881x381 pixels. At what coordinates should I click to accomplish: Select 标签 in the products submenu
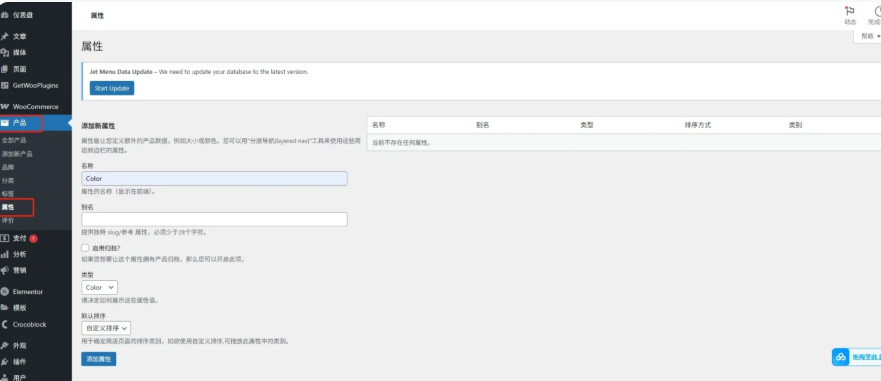[x=8, y=194]
